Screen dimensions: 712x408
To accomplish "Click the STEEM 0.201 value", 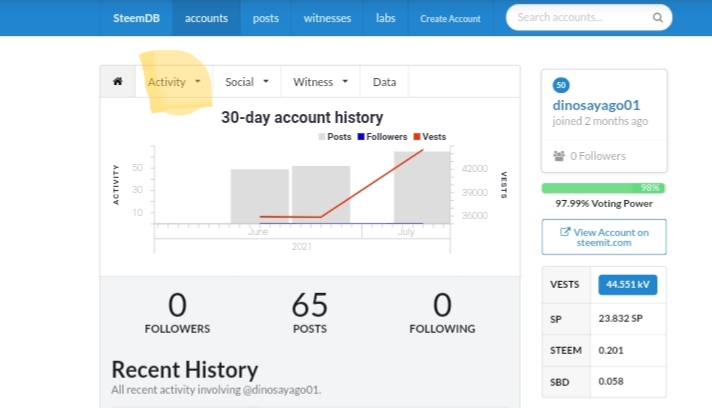I will [611, 350].
